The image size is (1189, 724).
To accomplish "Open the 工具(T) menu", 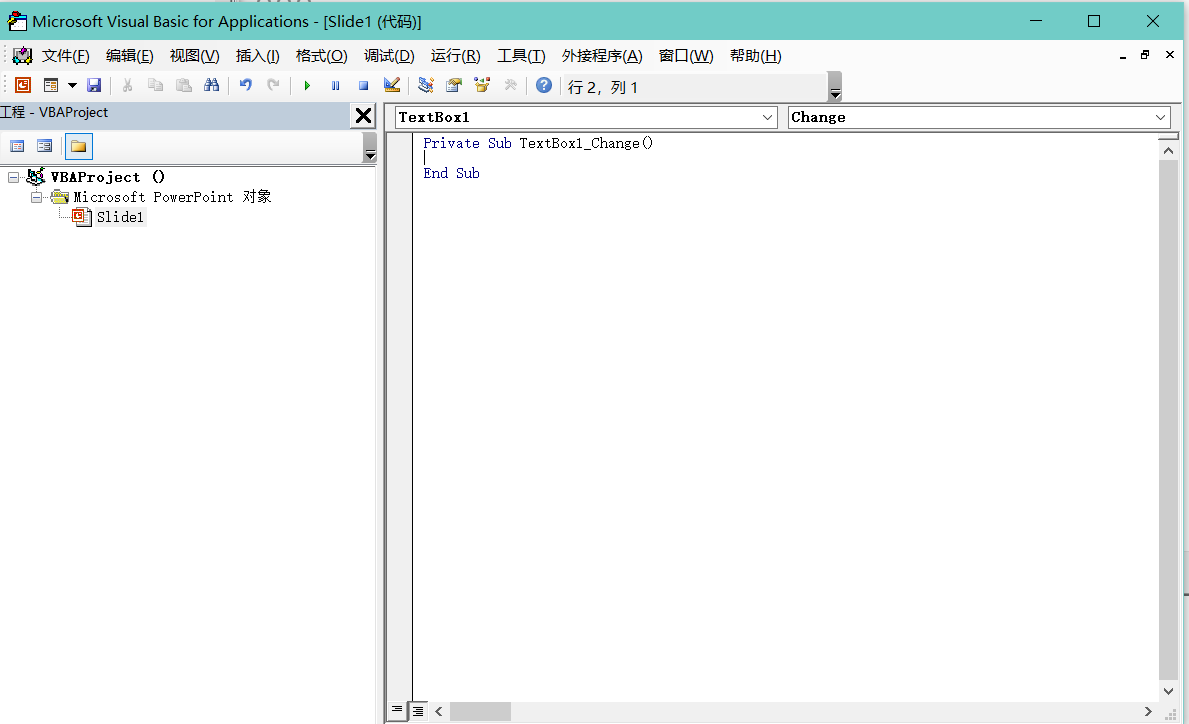I will (x=521, y=56).
